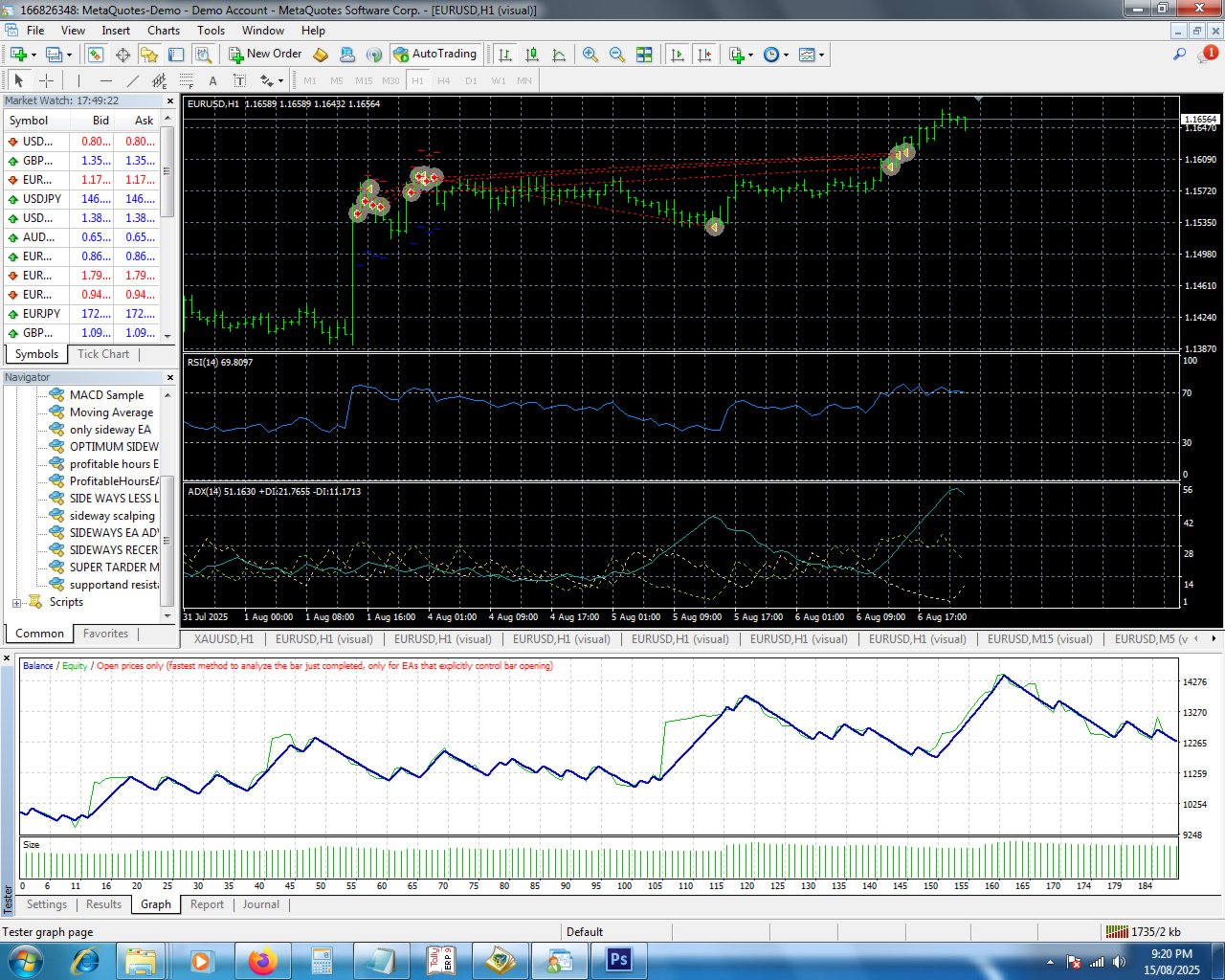
Task: Toggle the AutoTrading button
Action: click(434, 55)
